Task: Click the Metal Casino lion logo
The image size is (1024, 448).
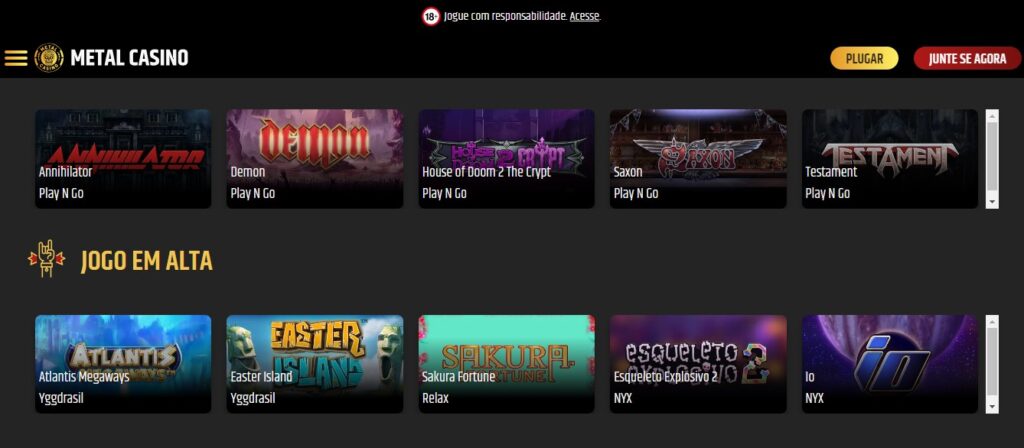Action: point(49,58)
